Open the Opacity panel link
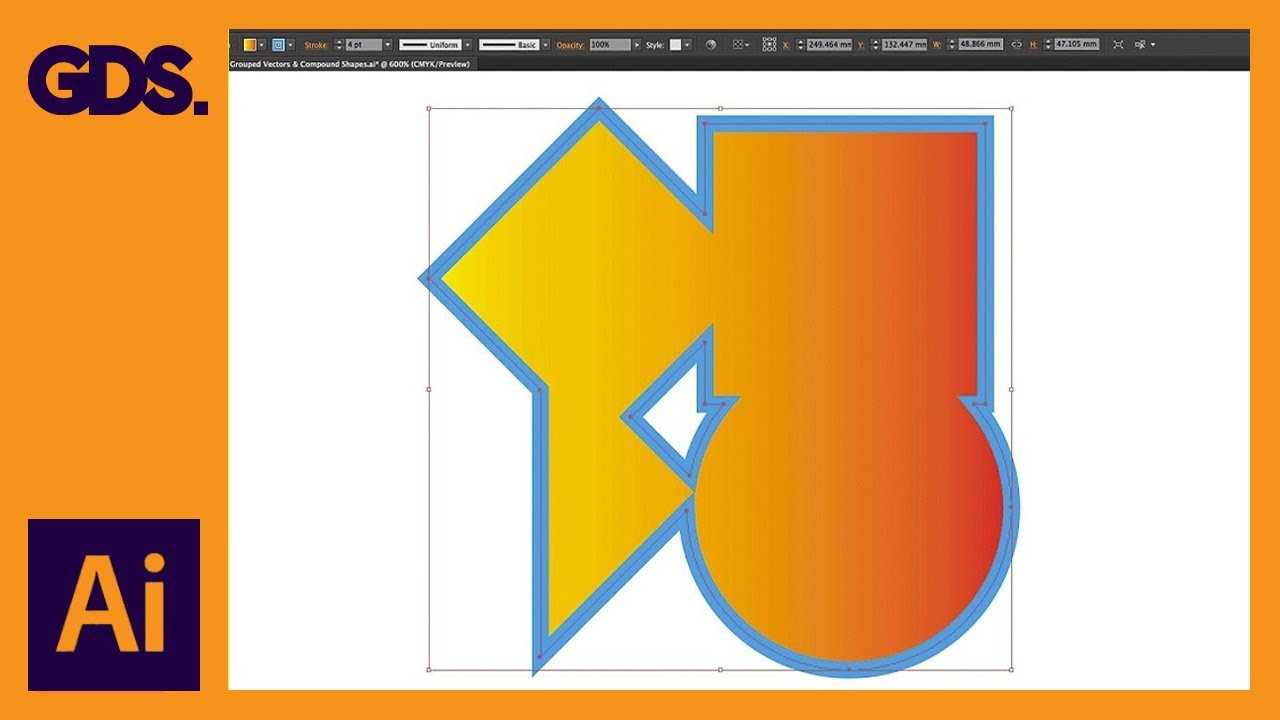Screen dimensions: 1280x720 pyautogui.click(x=570, y=45)
